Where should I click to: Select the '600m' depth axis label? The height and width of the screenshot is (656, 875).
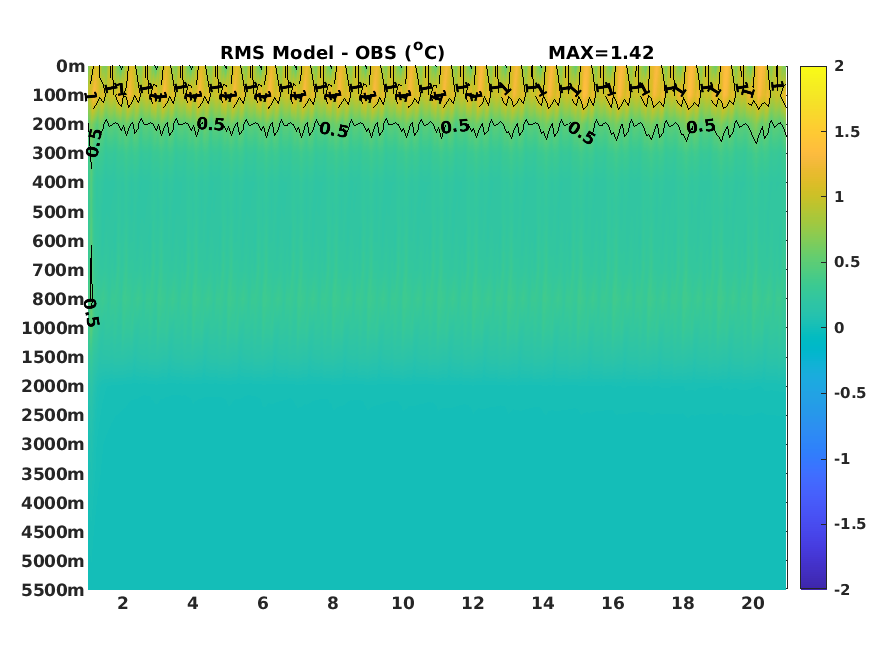[x=58, y=241]
